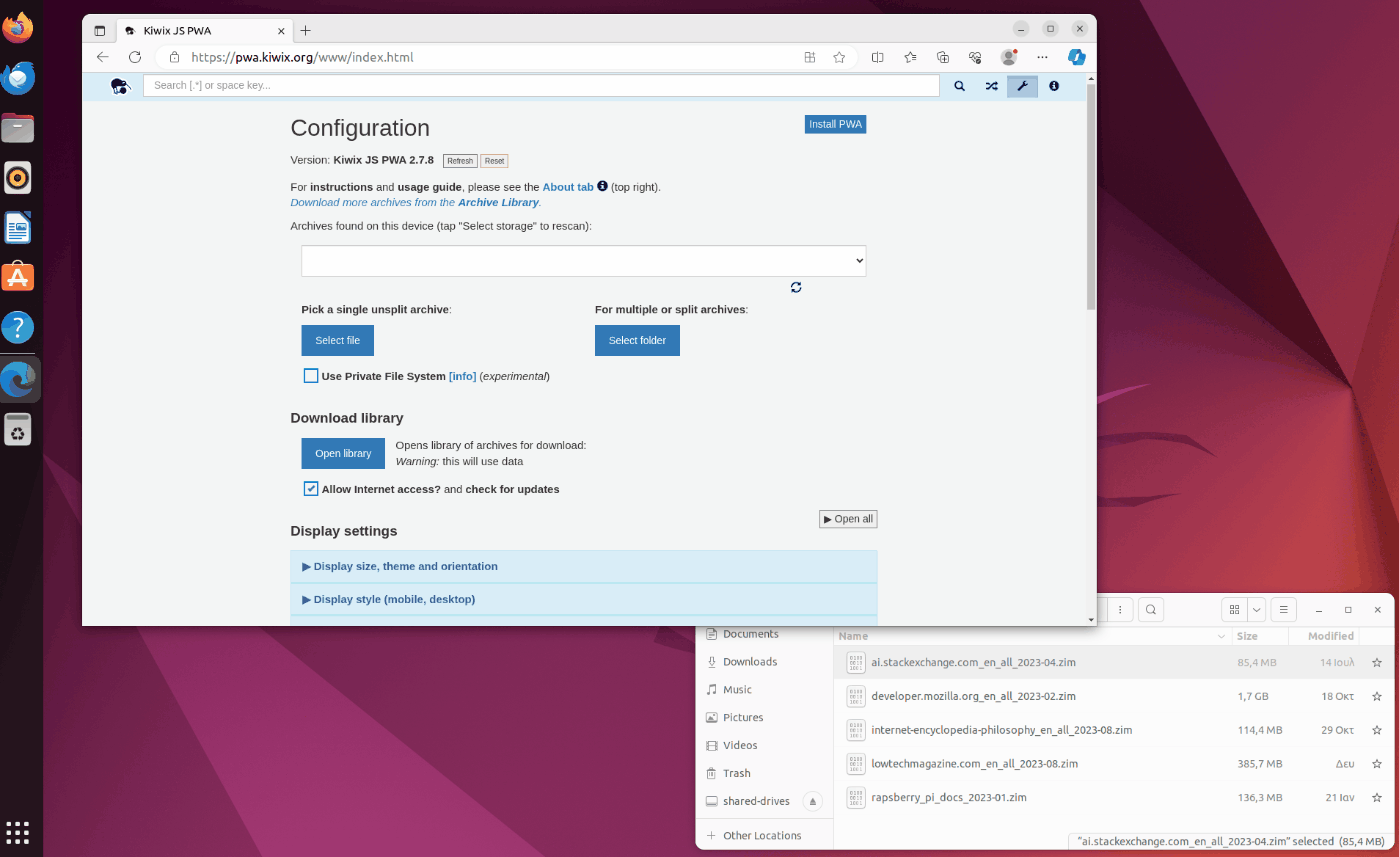
Task: Click the browser back arrow
Action: tap(102, 57)
